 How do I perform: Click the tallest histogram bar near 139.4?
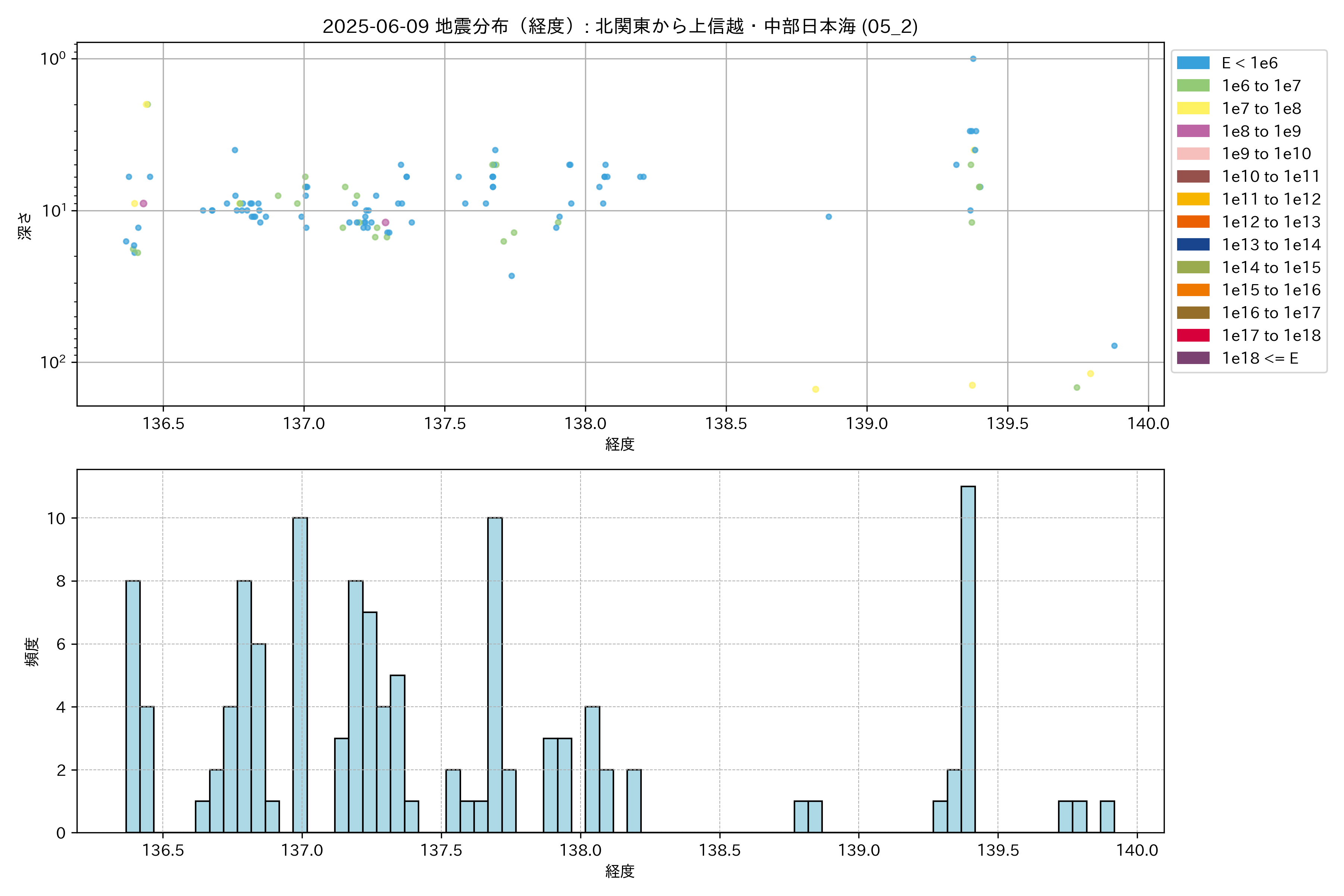coord(968,659)
